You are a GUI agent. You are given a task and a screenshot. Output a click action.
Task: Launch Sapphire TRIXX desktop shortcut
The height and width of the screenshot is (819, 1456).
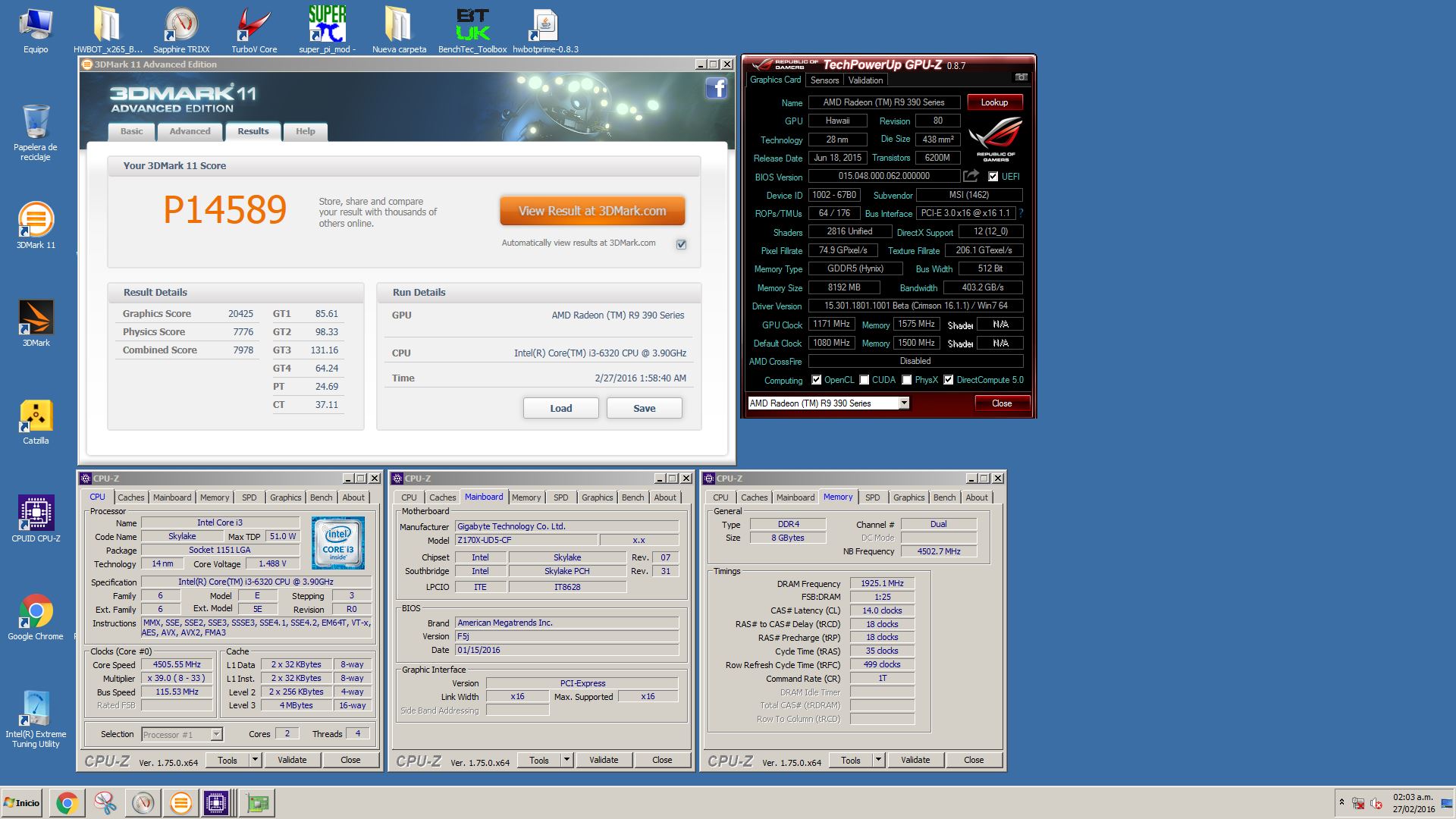click(x=181, y=30)
